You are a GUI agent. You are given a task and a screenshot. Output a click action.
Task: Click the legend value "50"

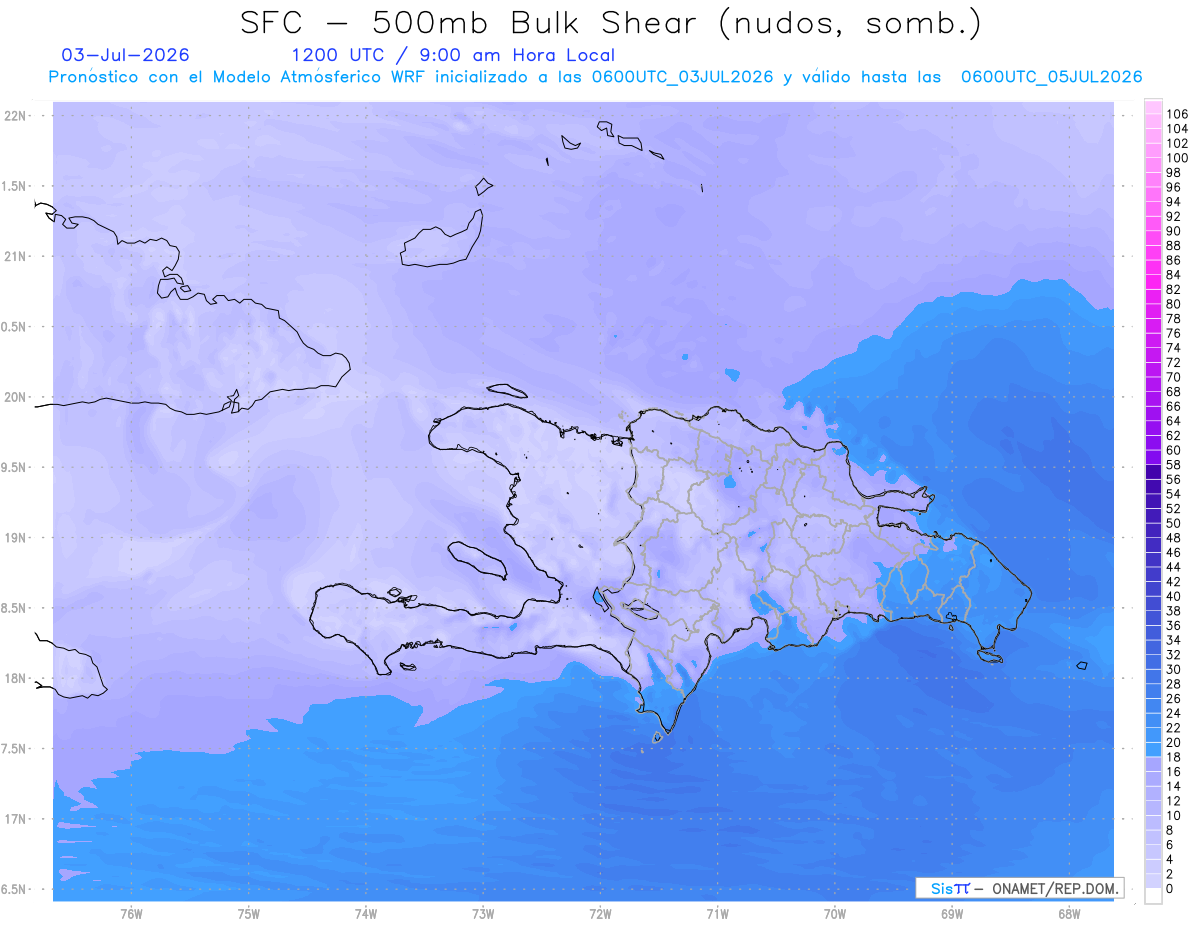[1174, 524]
